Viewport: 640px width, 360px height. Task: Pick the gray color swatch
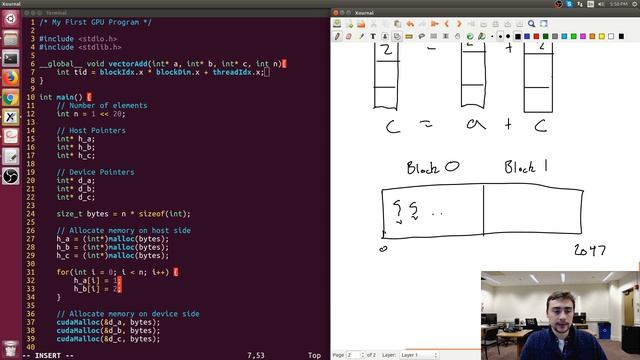[x=555, y=36]
